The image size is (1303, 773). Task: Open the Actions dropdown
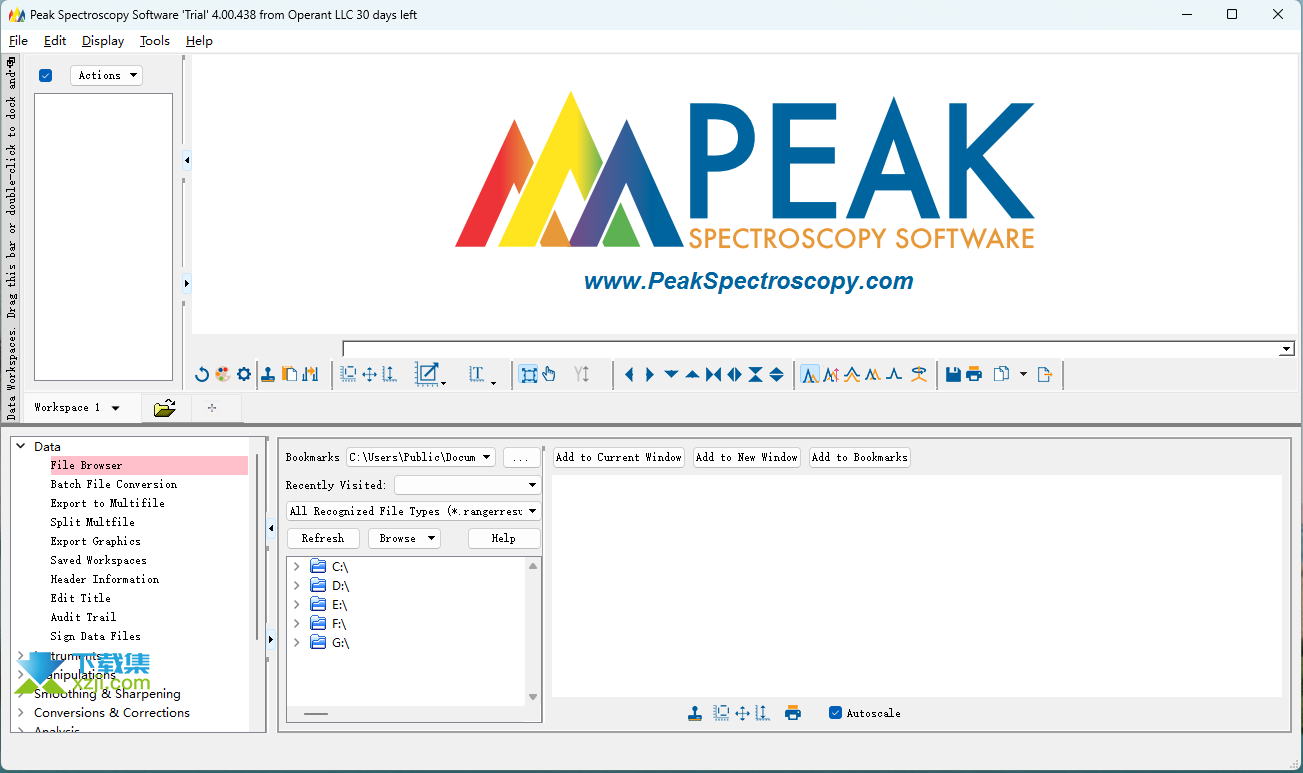tap(107, 75)
